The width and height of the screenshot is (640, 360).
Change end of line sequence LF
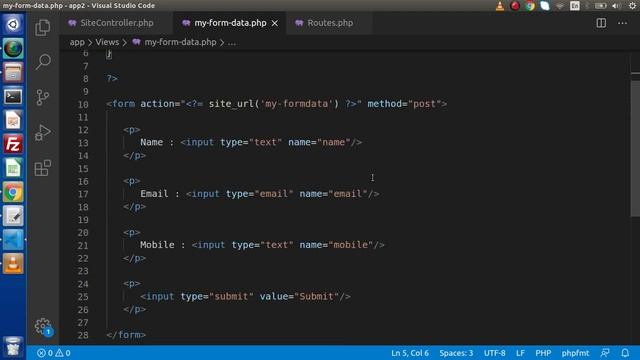[520, 353]
